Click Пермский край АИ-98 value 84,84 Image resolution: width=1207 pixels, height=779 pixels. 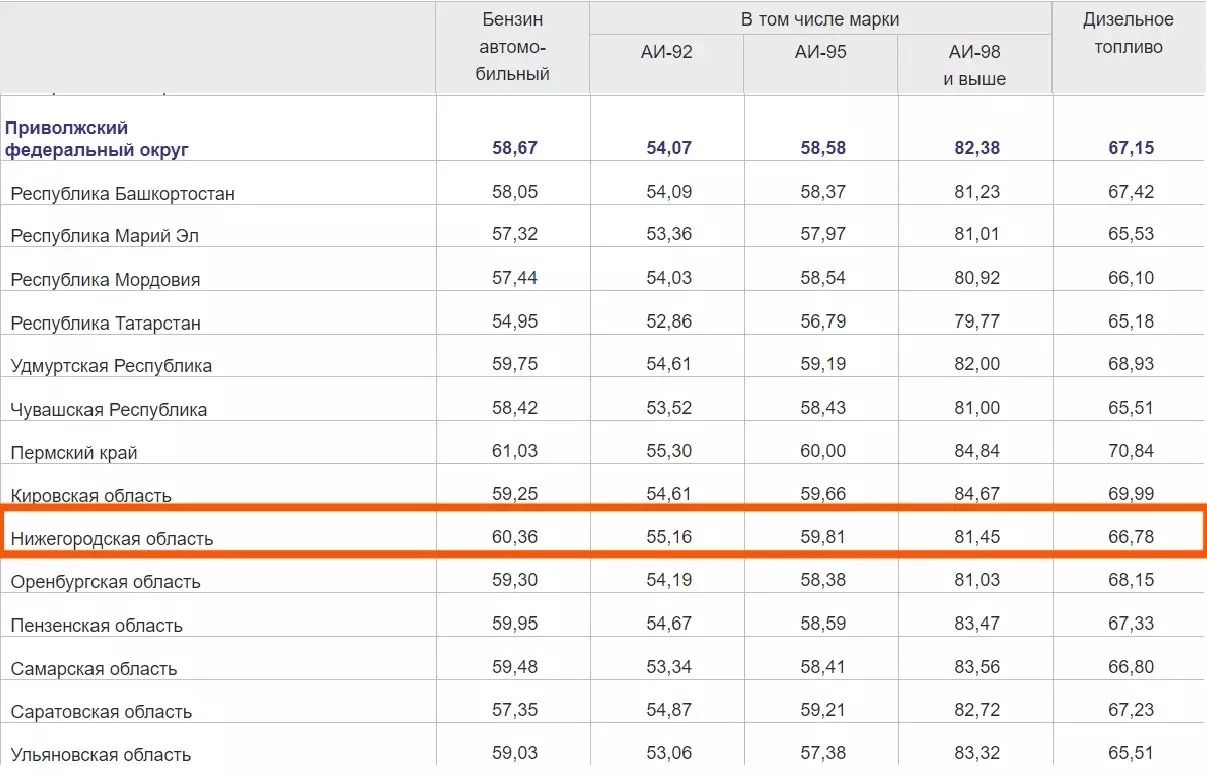(976, 451)
